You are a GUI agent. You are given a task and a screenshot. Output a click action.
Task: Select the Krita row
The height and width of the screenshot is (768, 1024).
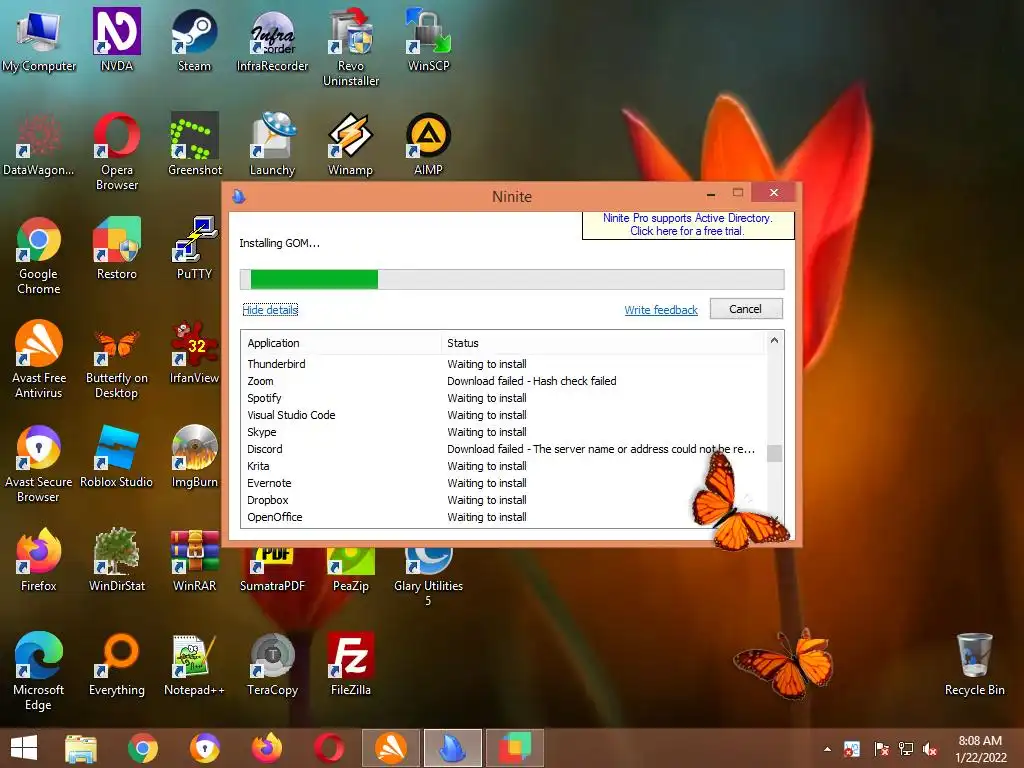point(503,466)
